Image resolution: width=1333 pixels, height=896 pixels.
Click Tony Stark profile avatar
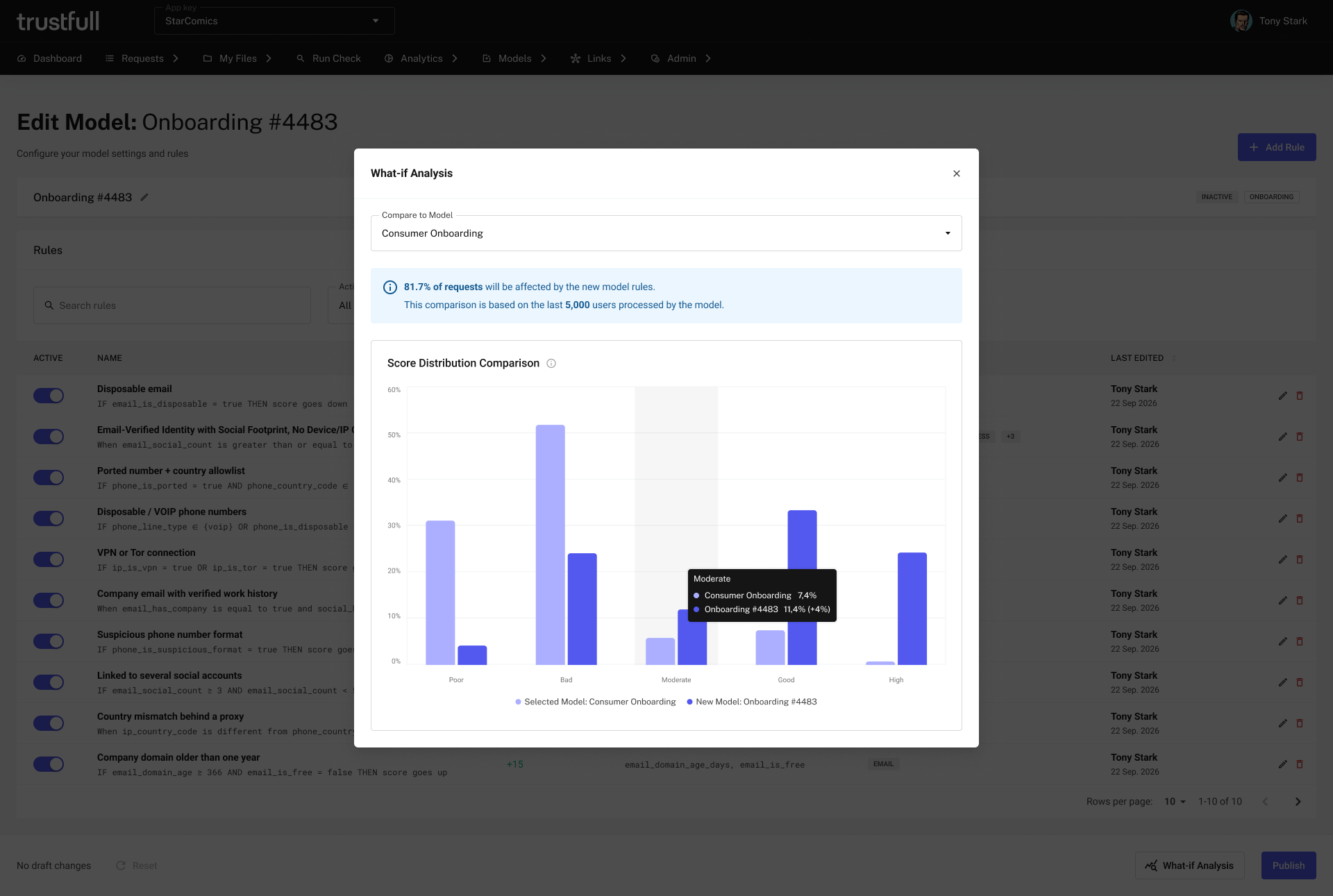(1241, 21)
